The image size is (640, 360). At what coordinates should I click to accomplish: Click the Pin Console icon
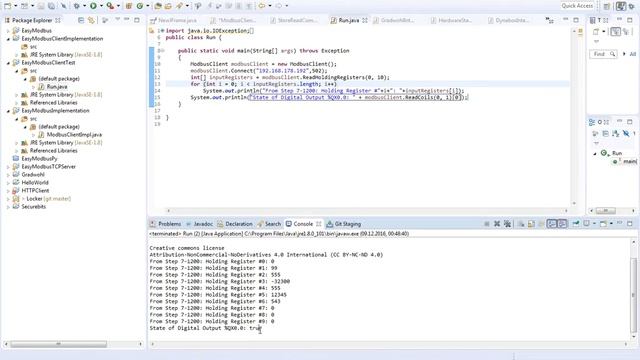tap(576, 223)
